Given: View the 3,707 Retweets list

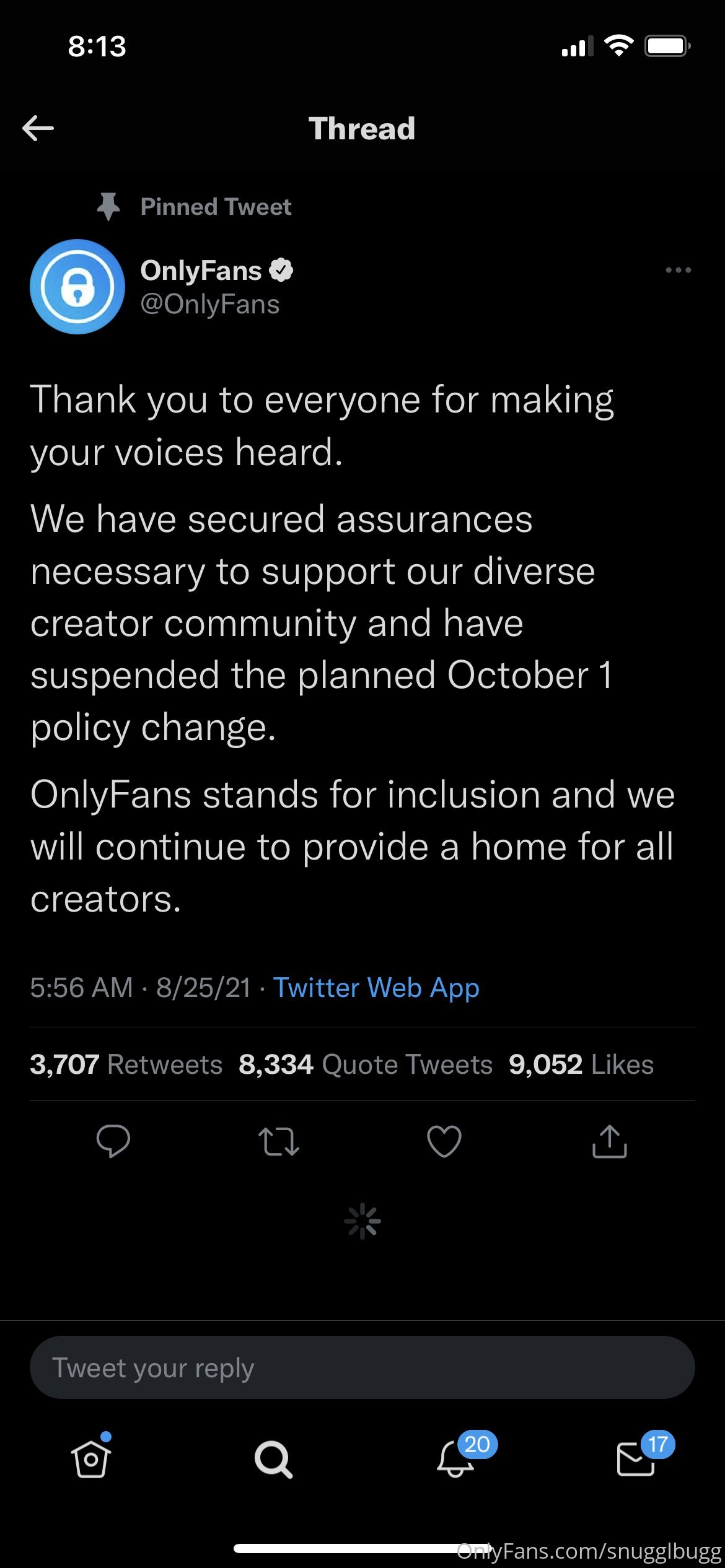Looking at the screenshot, I should click(126, 1065).
